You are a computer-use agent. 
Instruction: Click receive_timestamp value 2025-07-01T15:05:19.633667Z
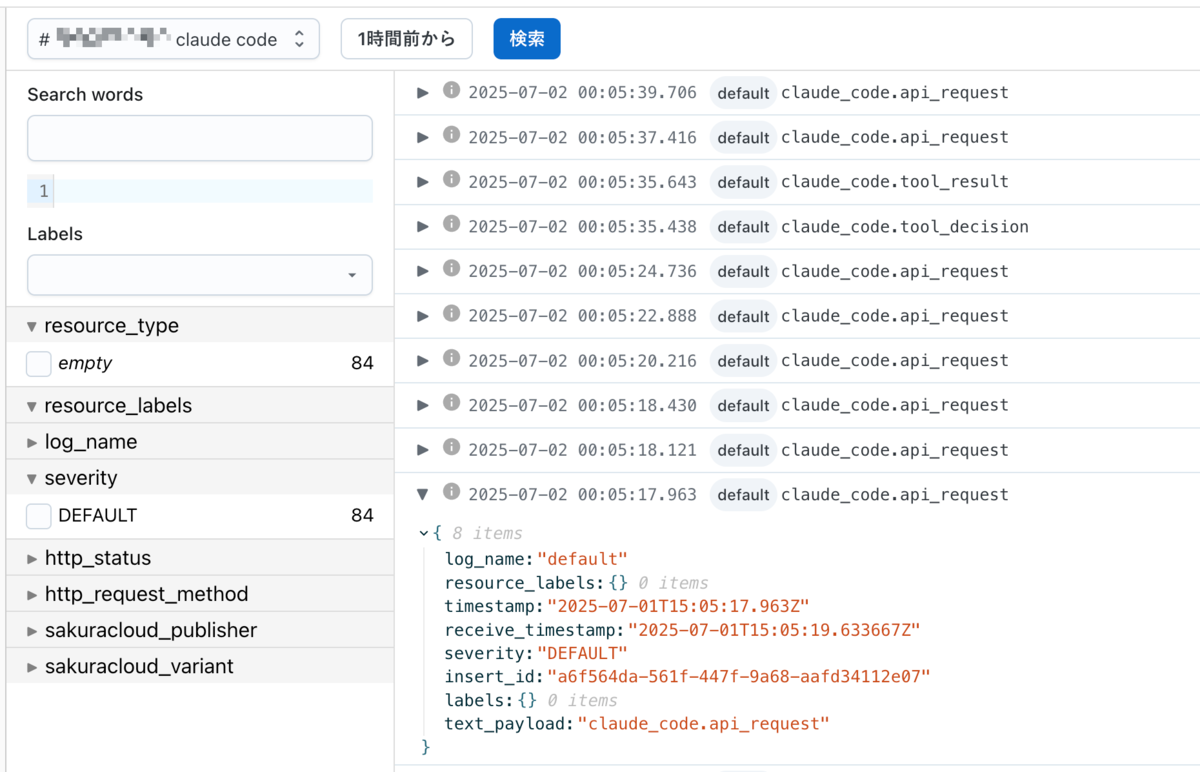[x=774, y=630]
